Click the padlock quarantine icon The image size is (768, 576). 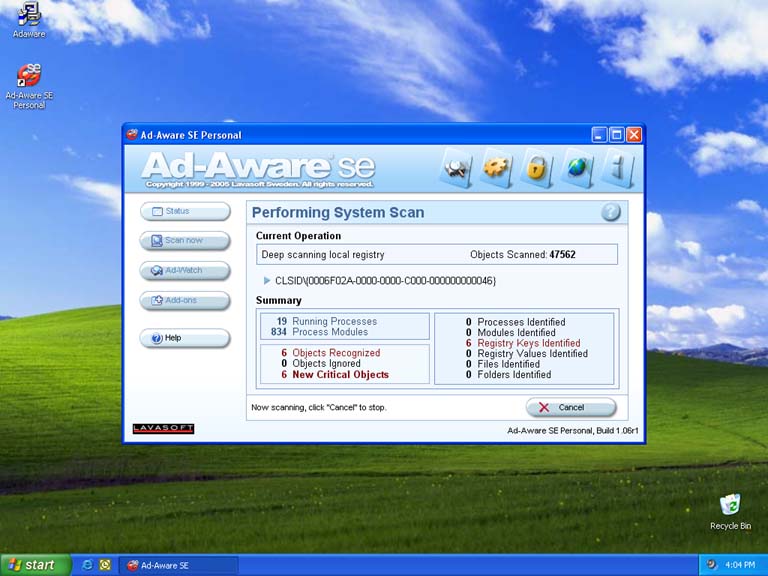536,168
